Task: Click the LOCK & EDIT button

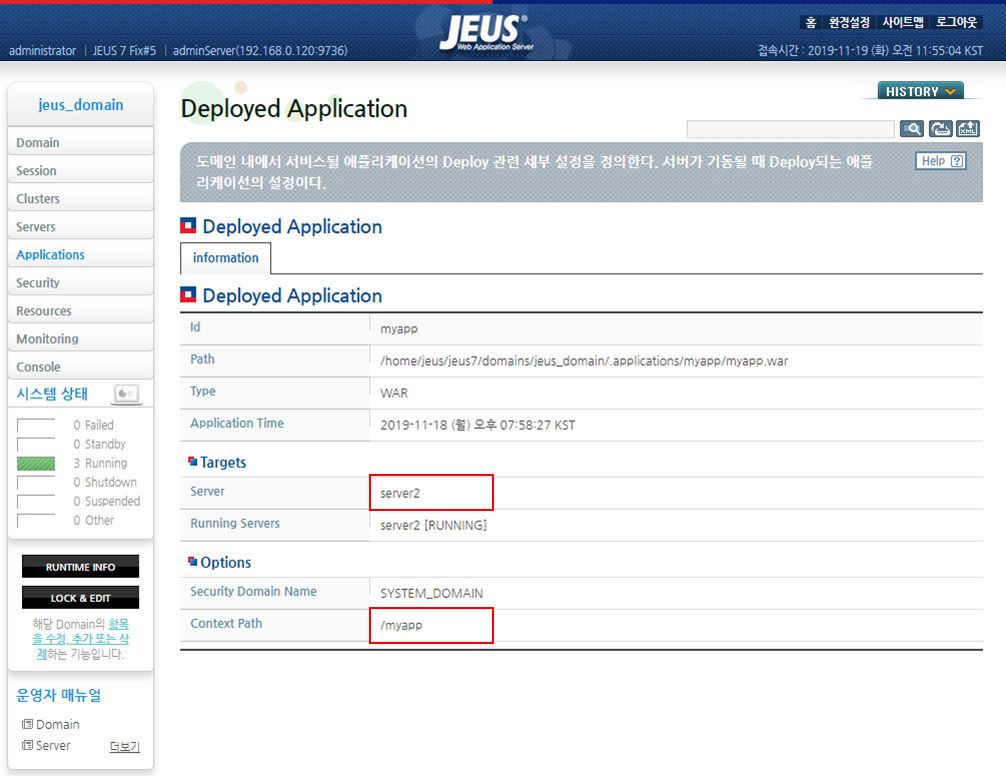Action: tap(80, 598)
